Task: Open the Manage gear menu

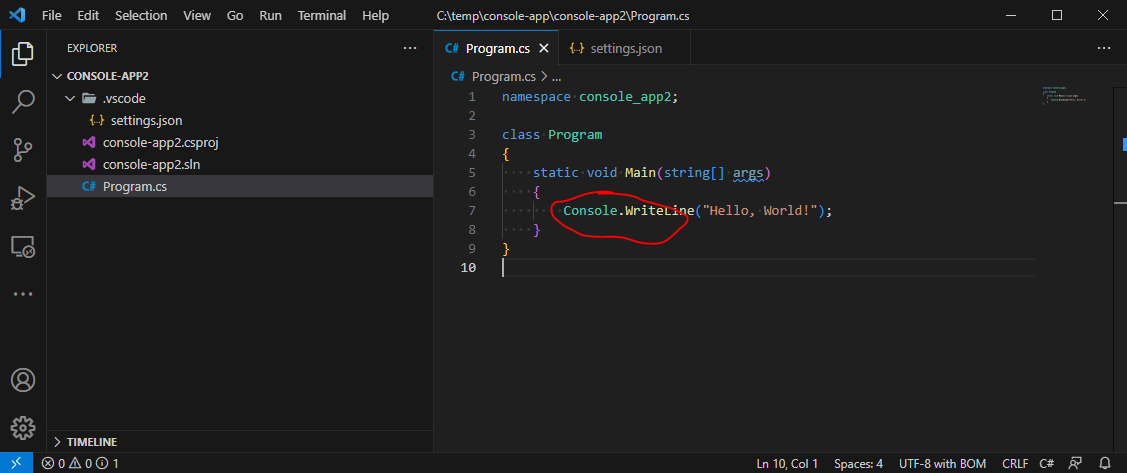Action: pos(23,428)
